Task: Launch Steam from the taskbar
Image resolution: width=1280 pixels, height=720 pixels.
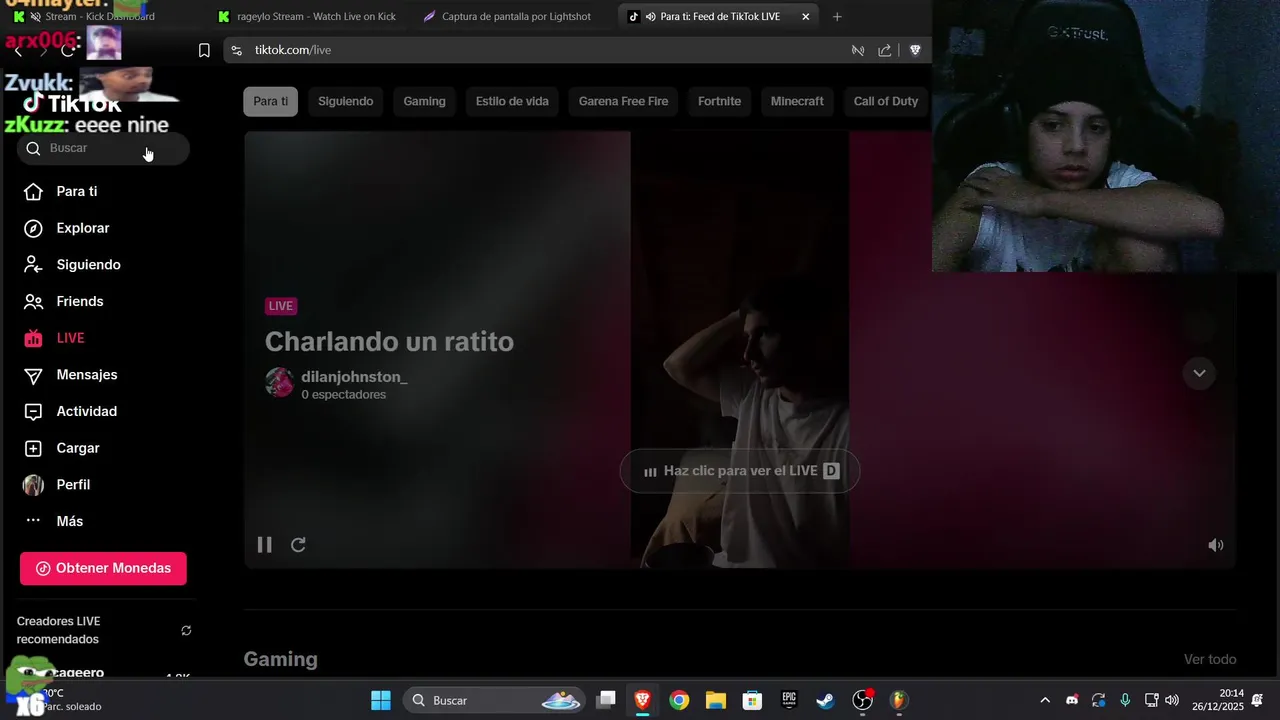Action: click(825, 700)
